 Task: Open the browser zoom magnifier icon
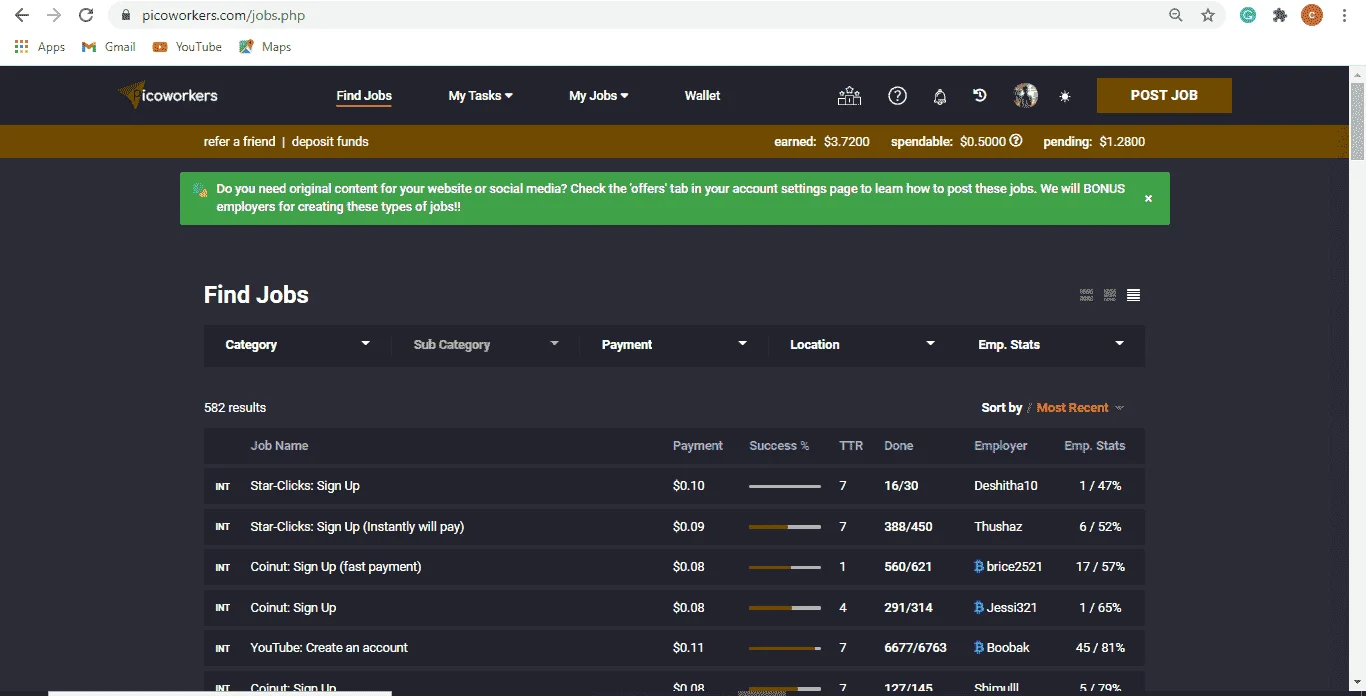tap(1176, 15)
